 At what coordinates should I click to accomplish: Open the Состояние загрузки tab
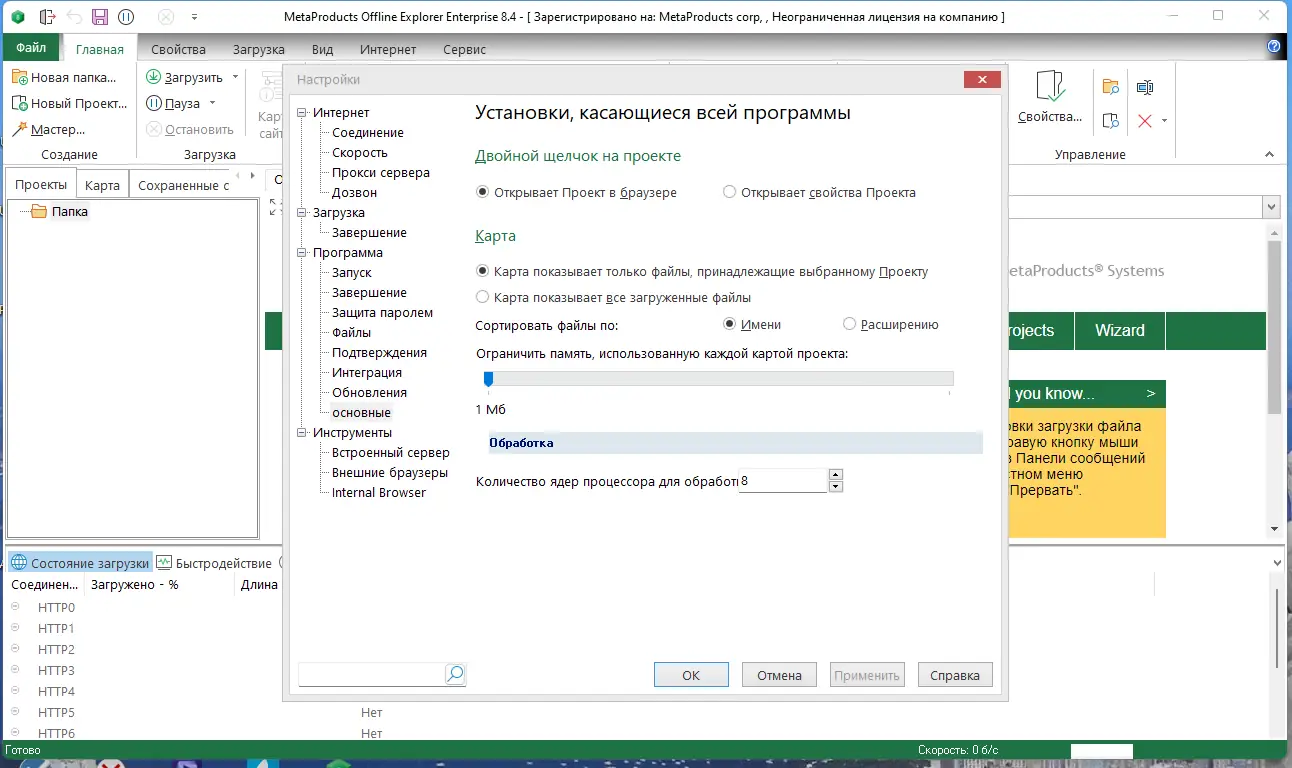pyautogui.click(x=80, y=563)
